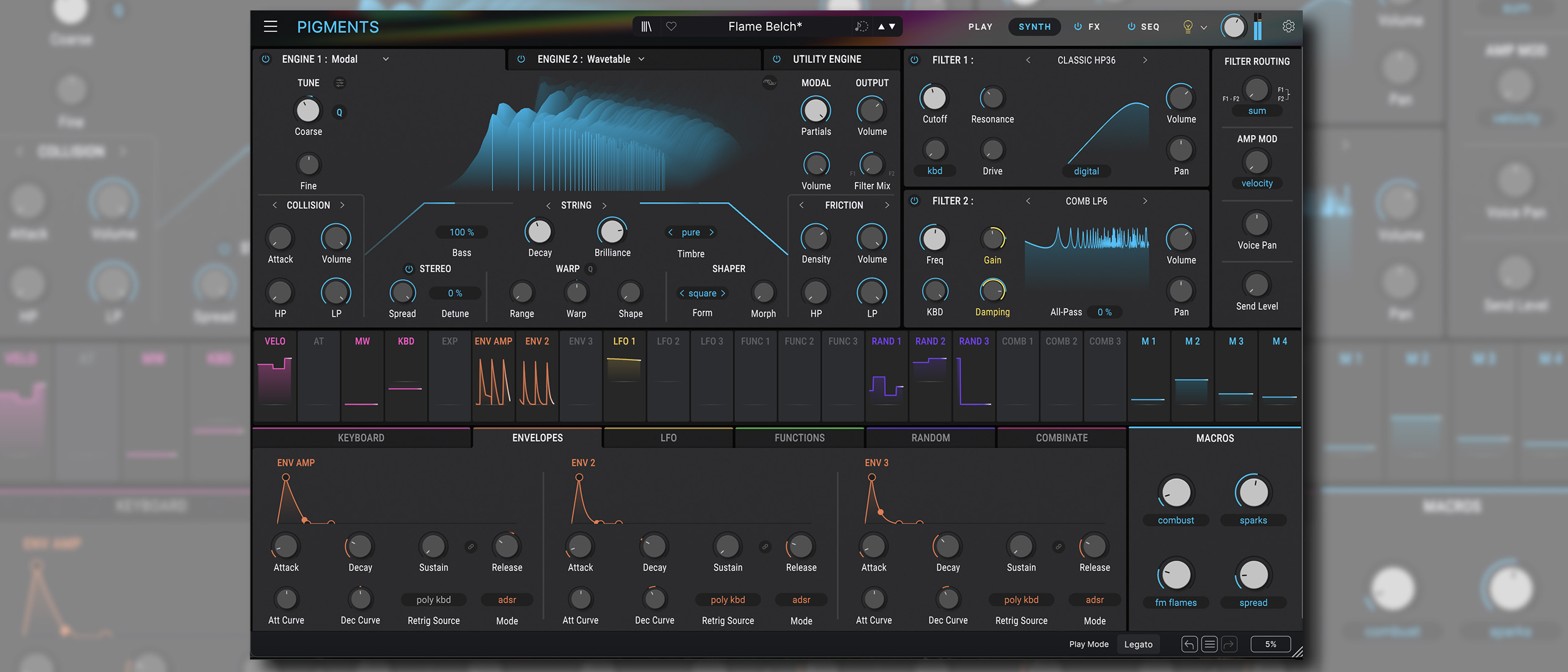1568x672 pixels.
Task: Toggle the Stereo power switch
Action: [409, 269]
